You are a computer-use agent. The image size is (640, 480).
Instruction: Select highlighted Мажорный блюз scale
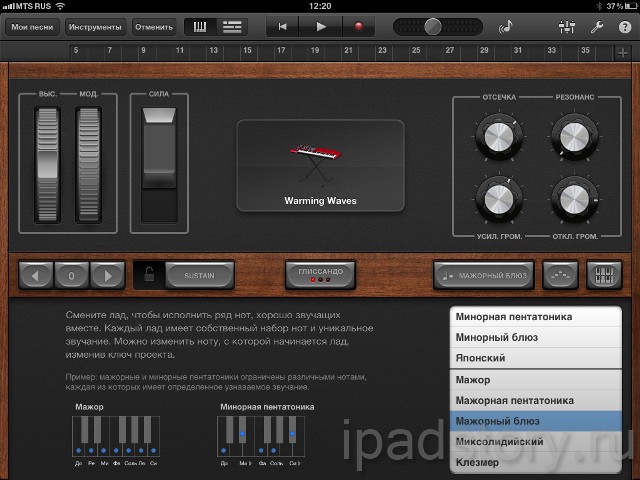(536, 421)
